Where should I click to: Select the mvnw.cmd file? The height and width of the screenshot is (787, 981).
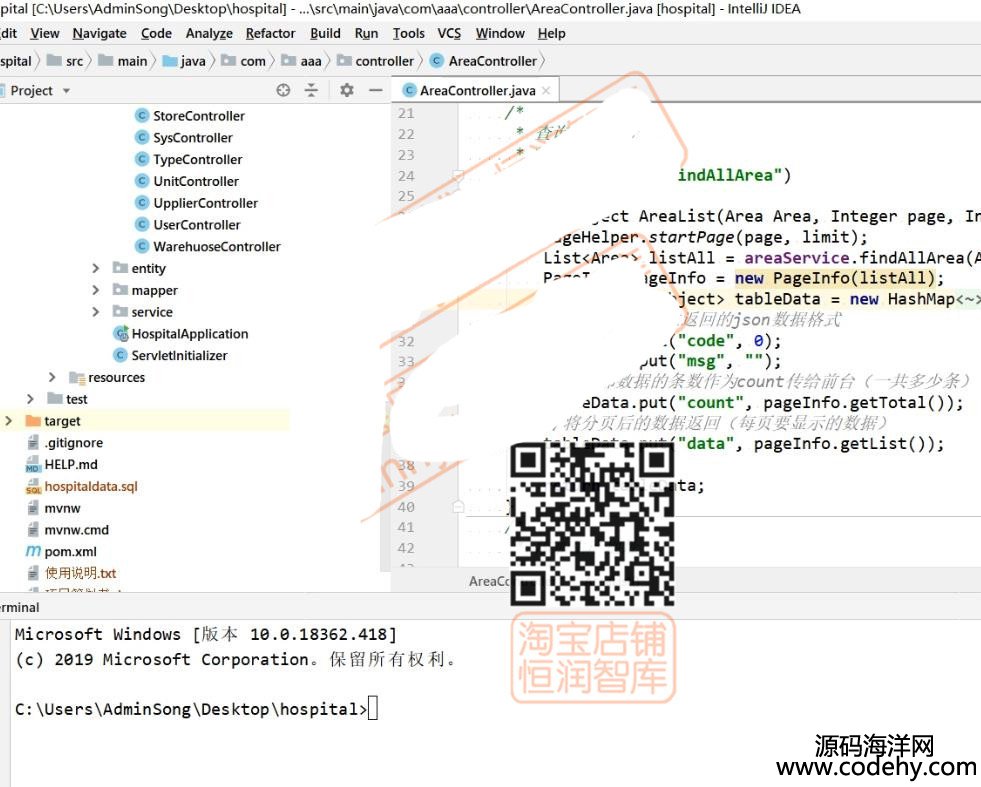76,530
